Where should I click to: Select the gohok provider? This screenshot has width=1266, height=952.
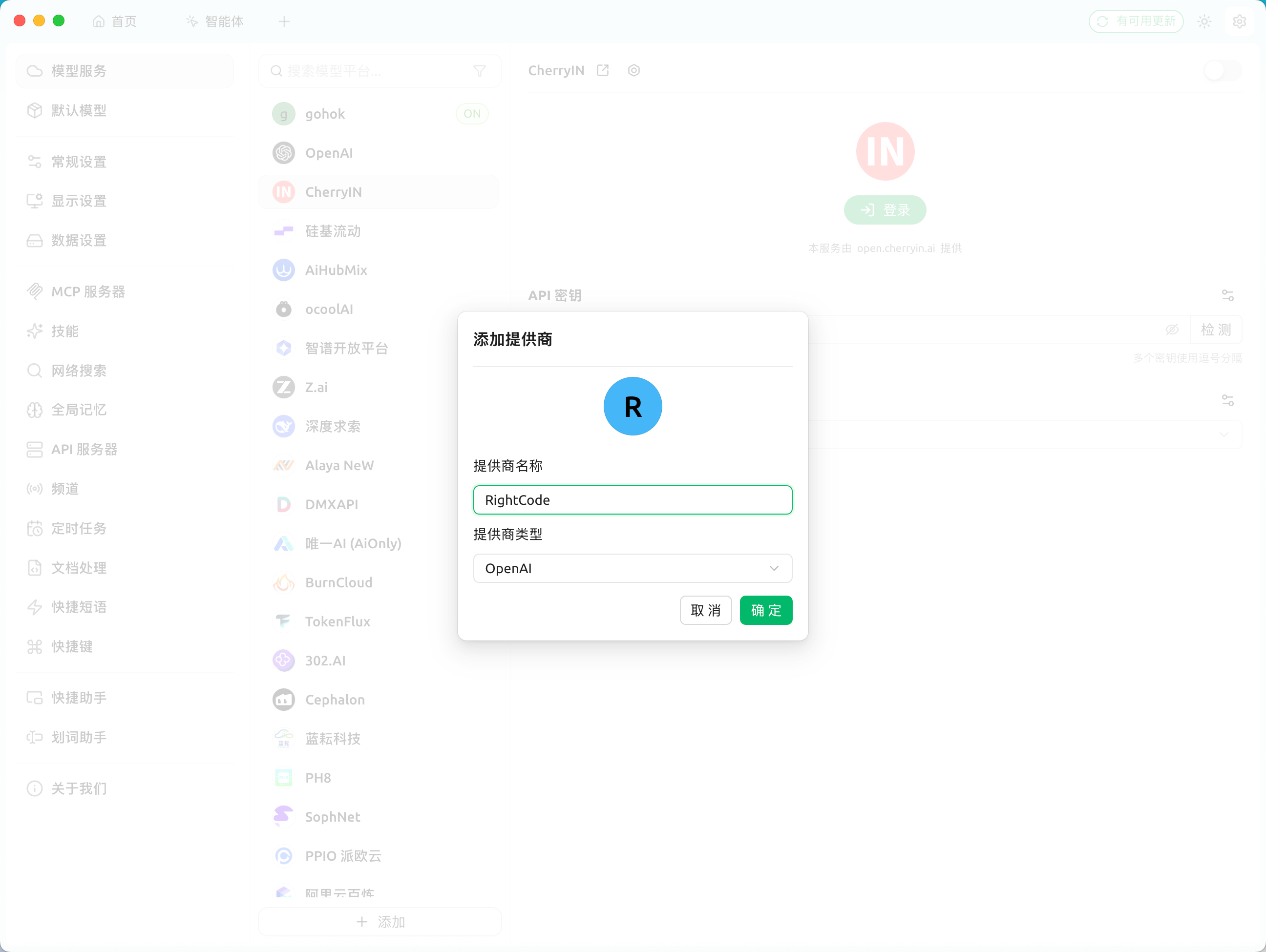tap(379, 114)
